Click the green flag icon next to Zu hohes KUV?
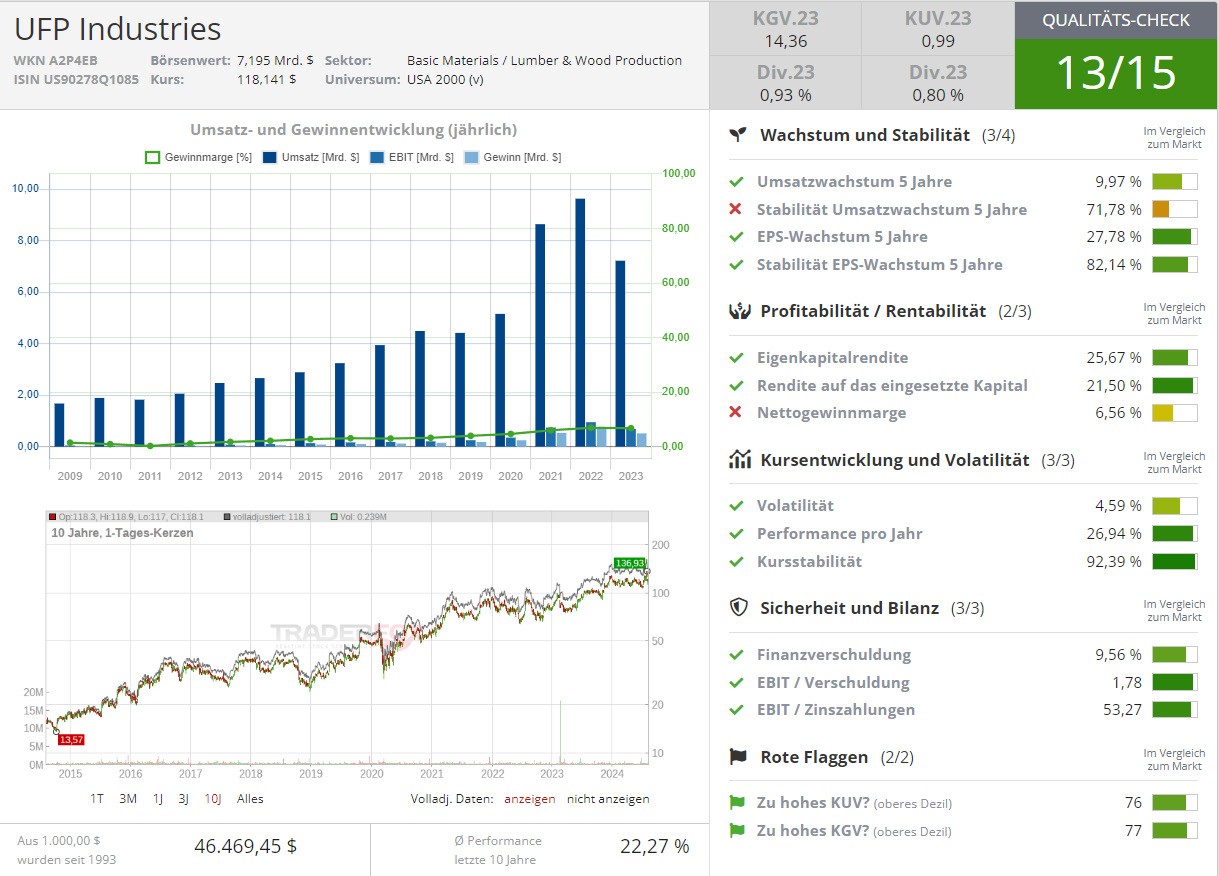The image size is (1219, 876). click(737, 802)
